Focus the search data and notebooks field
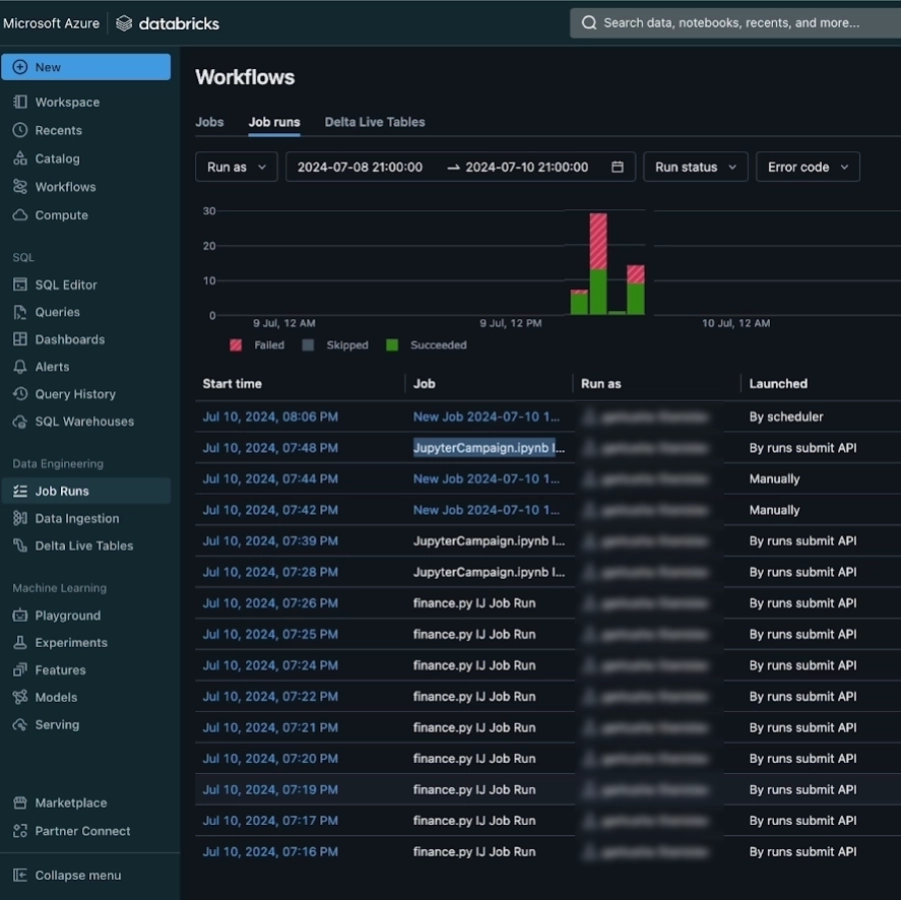 click(x=735, y=23)
